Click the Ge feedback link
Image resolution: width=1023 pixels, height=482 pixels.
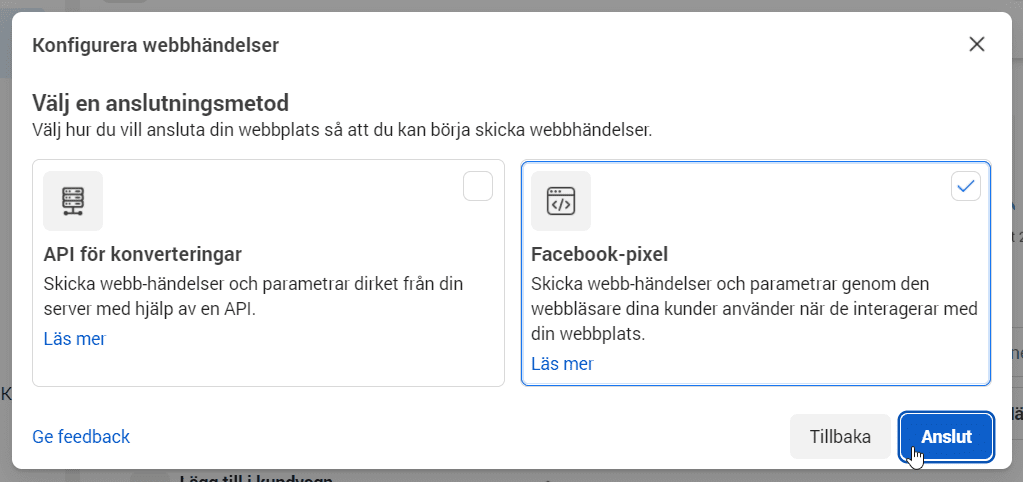point(81,437)
